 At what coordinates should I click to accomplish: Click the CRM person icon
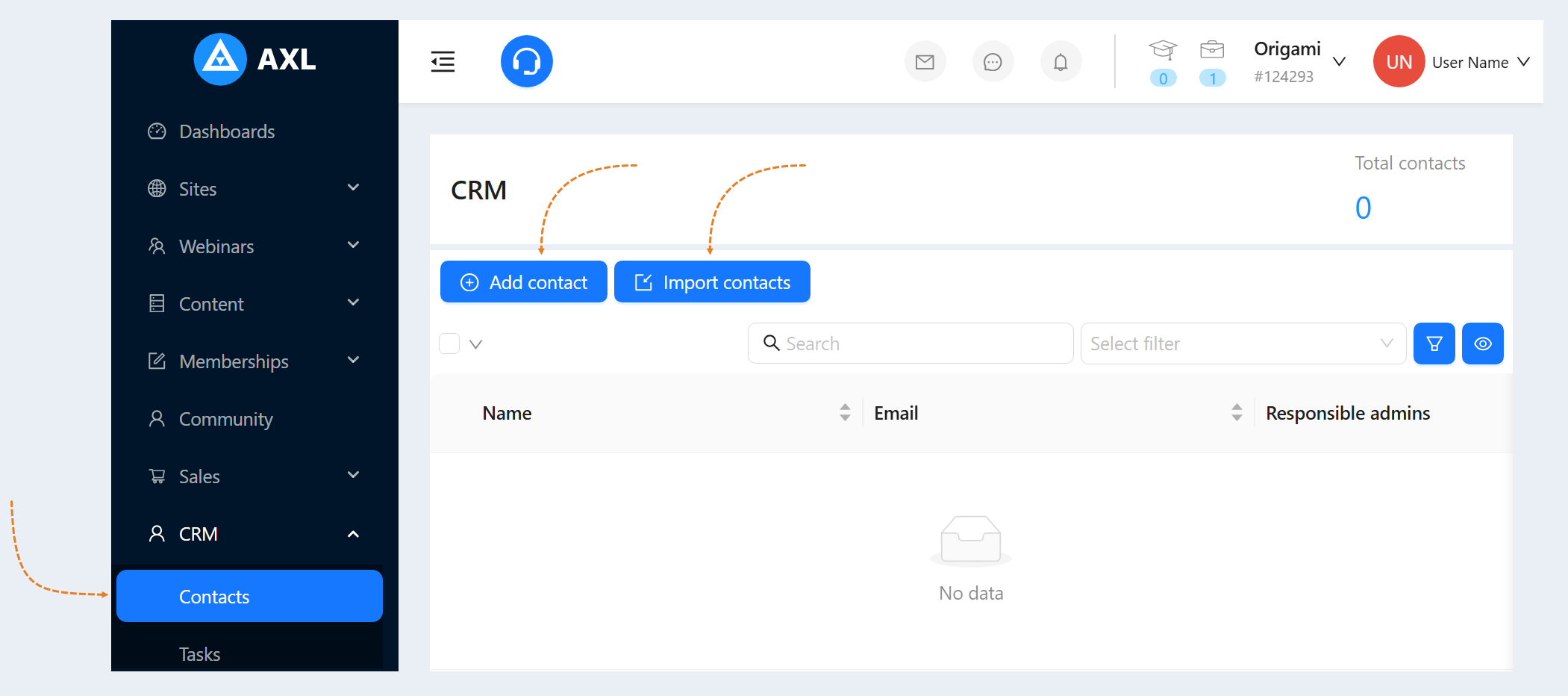pyautogui.click(x=157, y=534)
